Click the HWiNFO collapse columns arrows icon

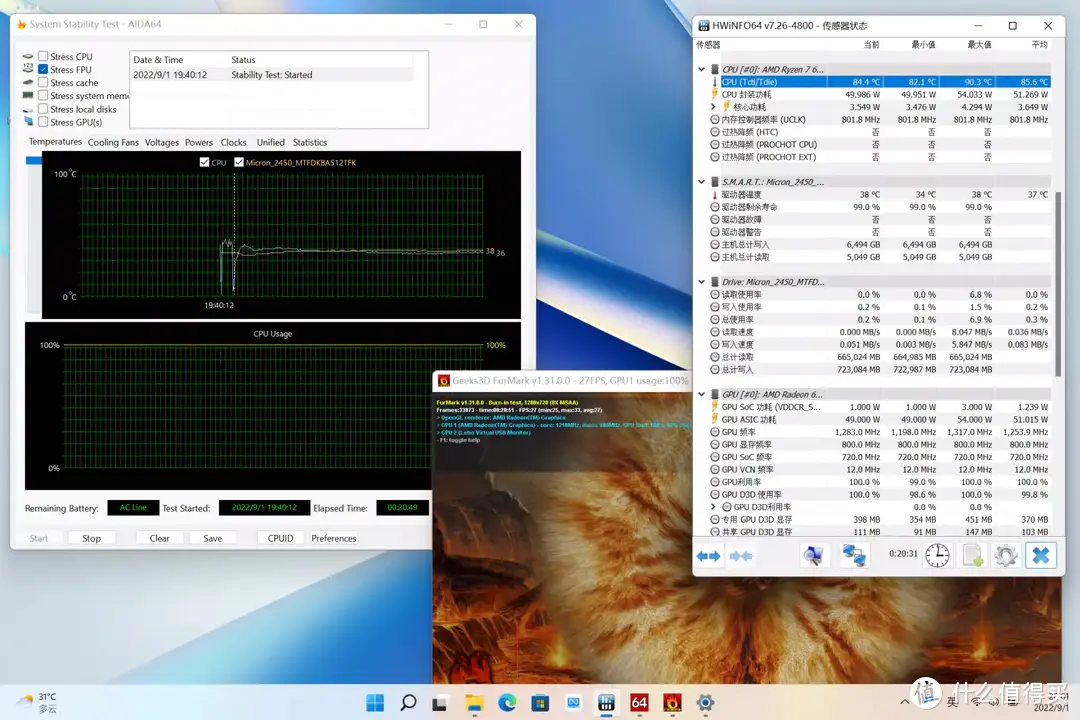tap(740, 555)
